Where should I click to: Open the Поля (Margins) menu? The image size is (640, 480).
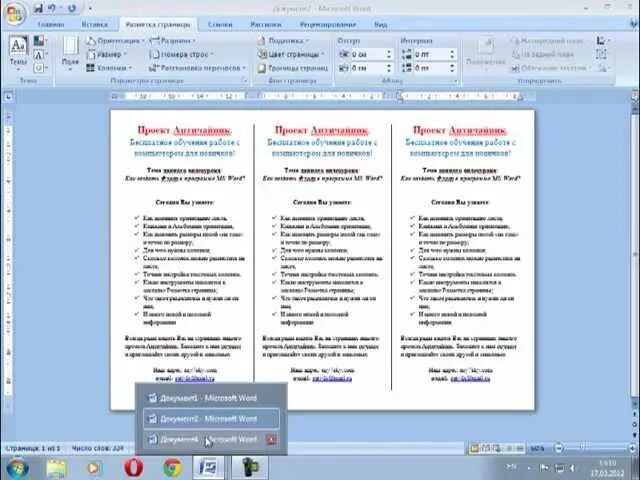pos(70,53)
